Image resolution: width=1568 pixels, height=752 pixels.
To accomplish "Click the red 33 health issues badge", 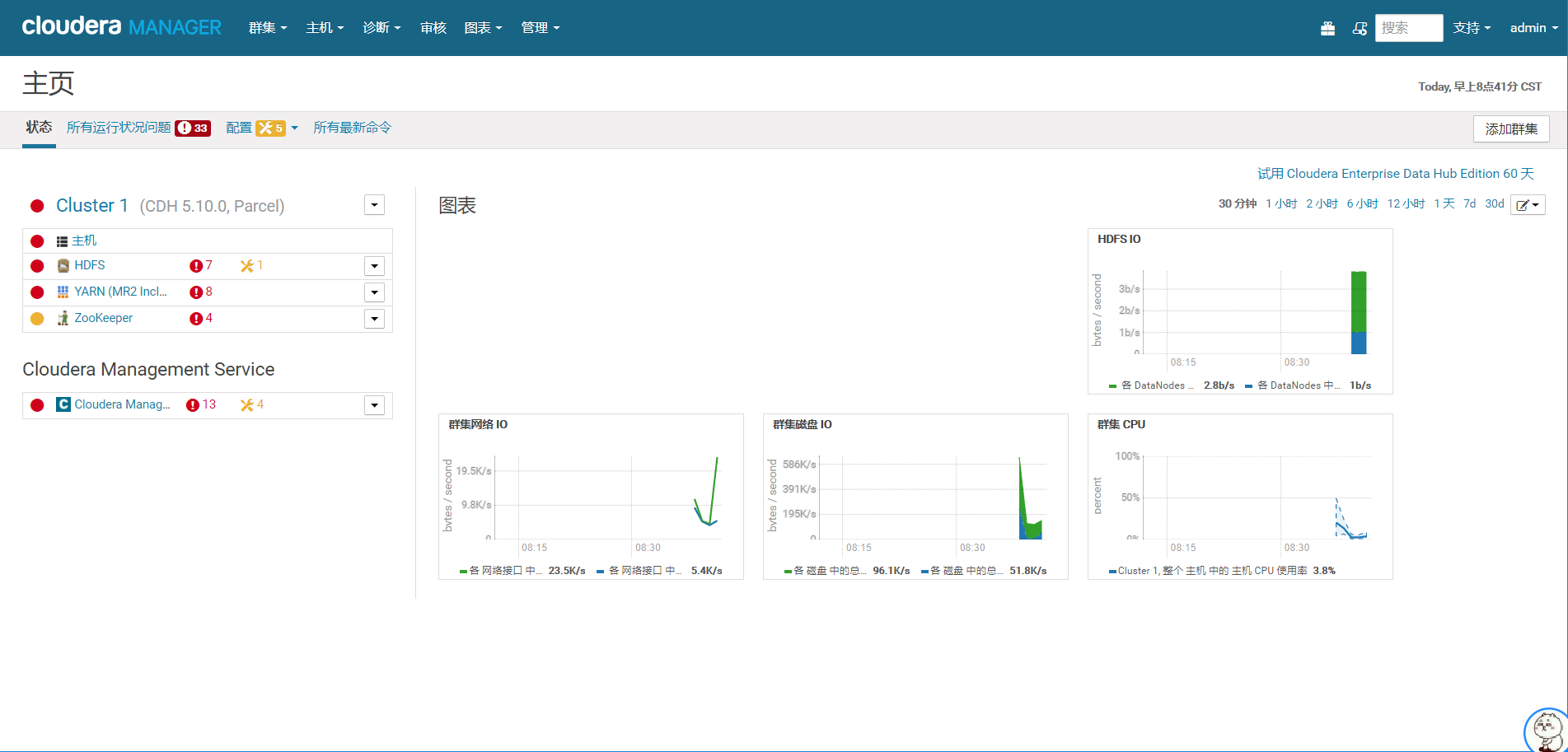I will (193, 128).
